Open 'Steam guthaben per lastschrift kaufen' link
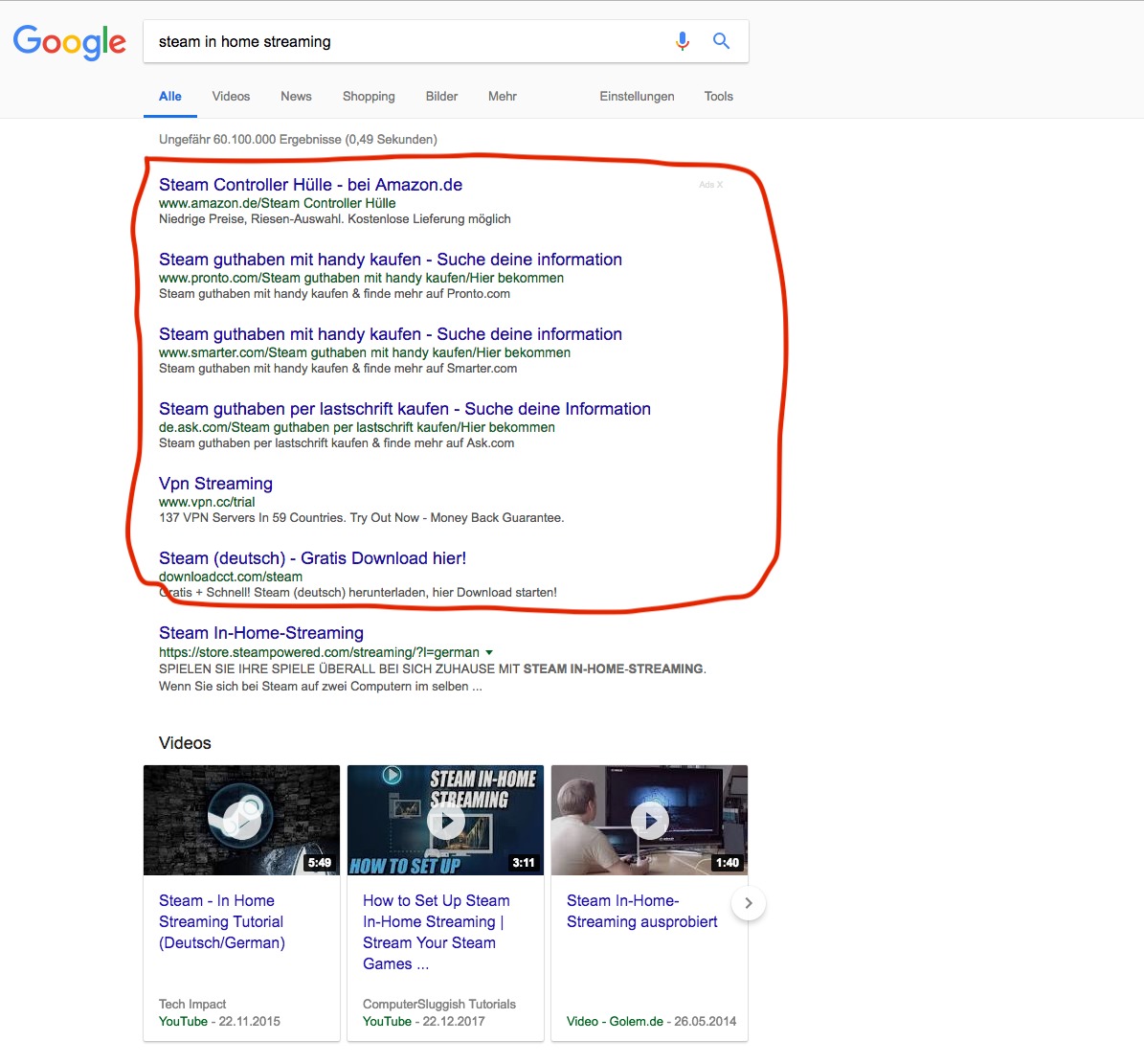Image resolution: width=1144 pixels, height=1064 pixels. click(405, 409)
